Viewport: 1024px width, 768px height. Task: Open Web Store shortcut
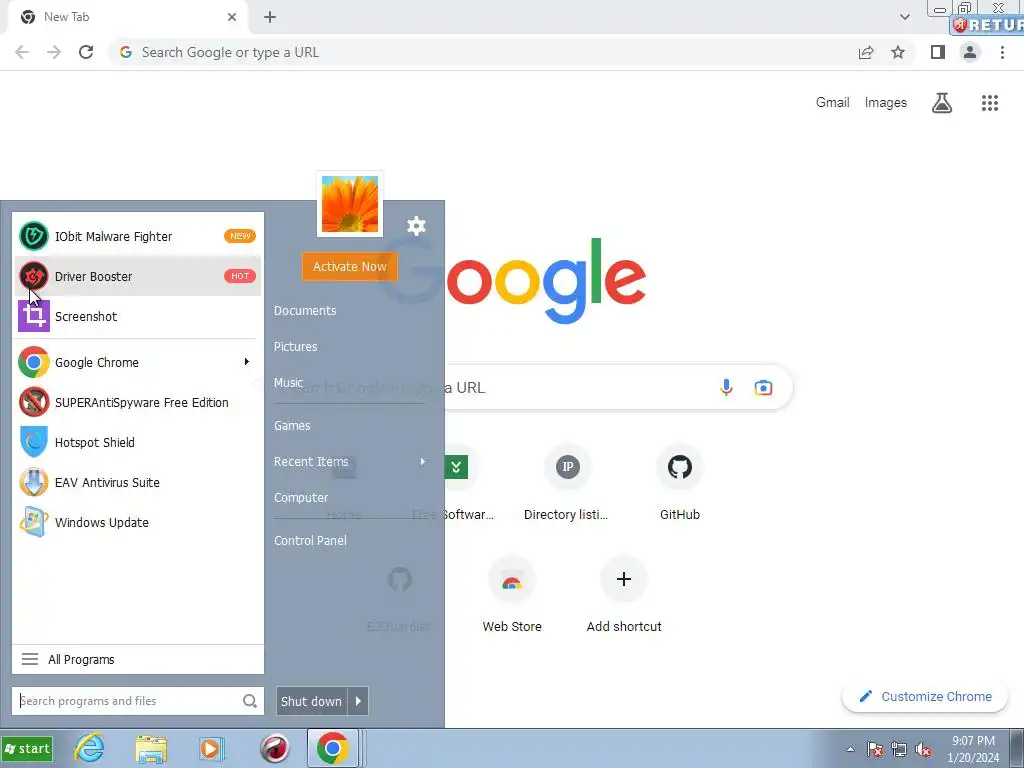point(512,596)
